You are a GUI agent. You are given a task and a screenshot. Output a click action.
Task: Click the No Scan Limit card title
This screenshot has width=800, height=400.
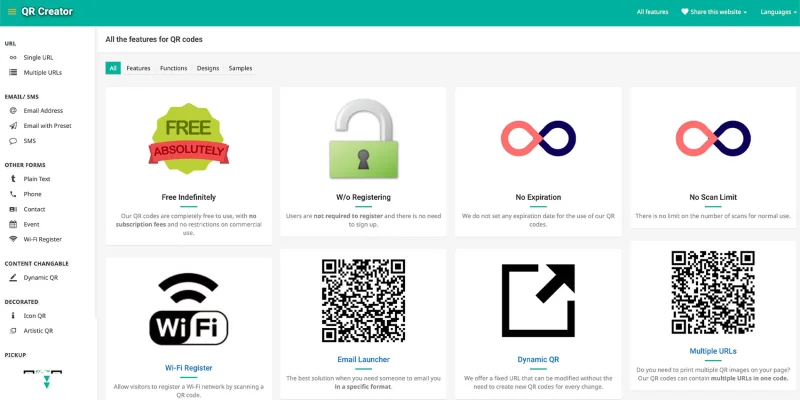713,197
